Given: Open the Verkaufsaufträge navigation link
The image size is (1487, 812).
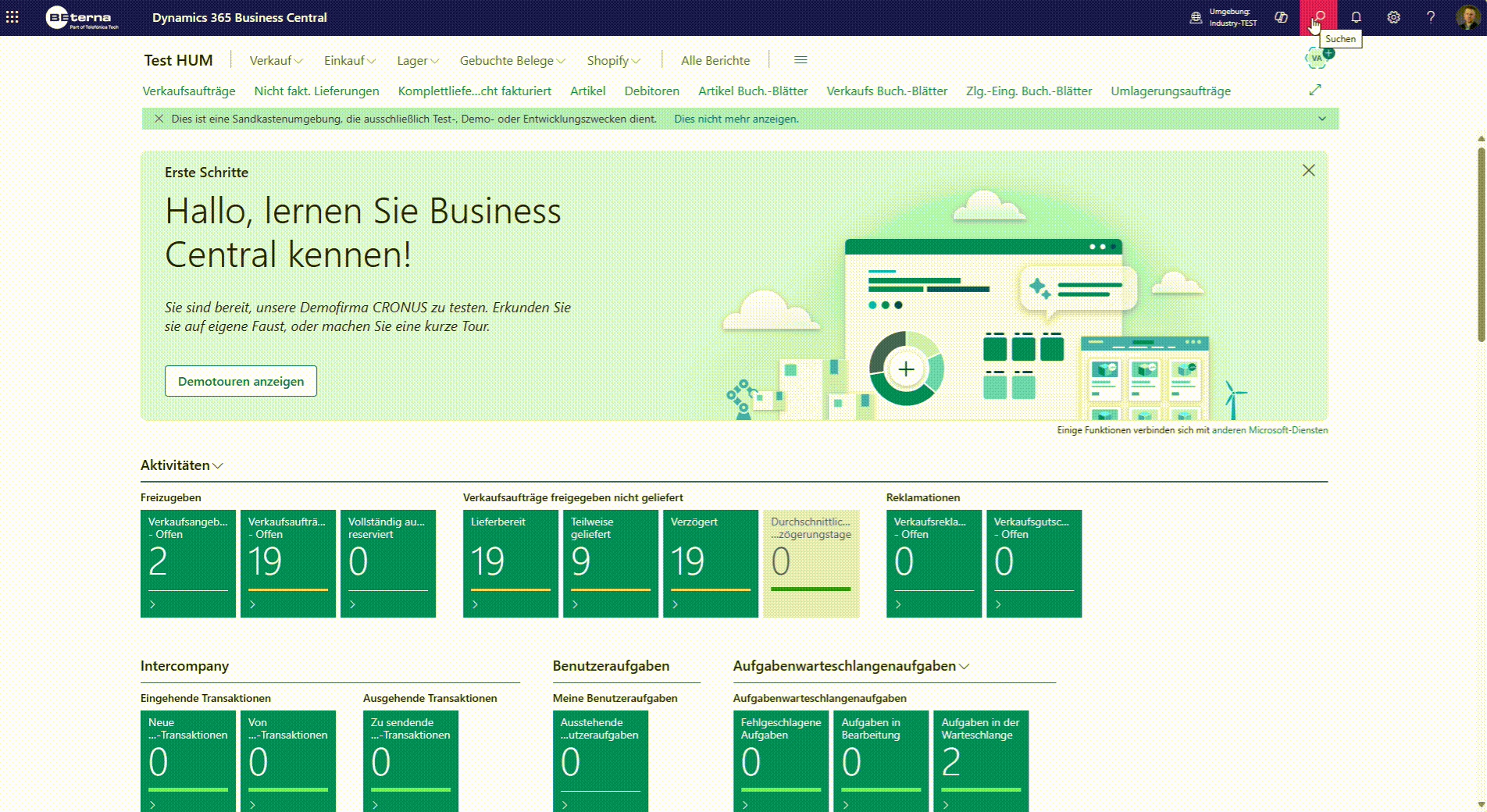Looking at the screenshot, I should pyautogui.click(x=189, y=91).
